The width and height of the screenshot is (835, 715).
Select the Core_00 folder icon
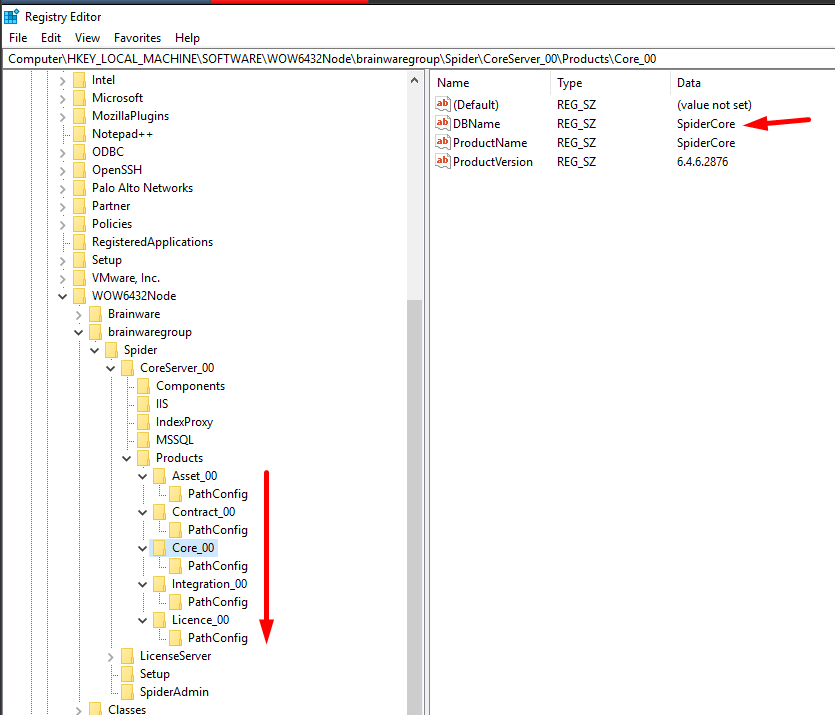(159, 548)
